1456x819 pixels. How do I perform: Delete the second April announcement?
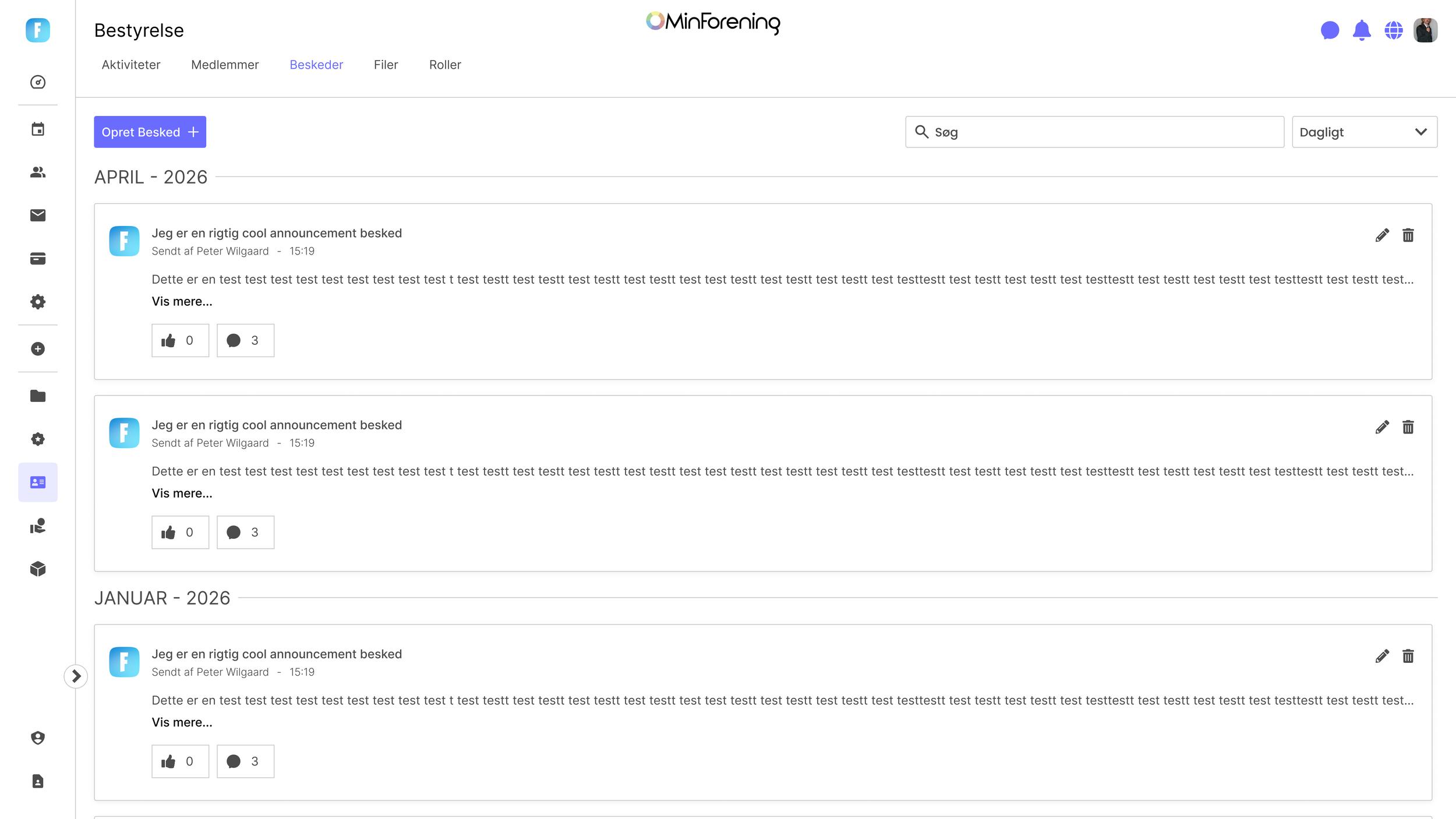(1408, 427)
